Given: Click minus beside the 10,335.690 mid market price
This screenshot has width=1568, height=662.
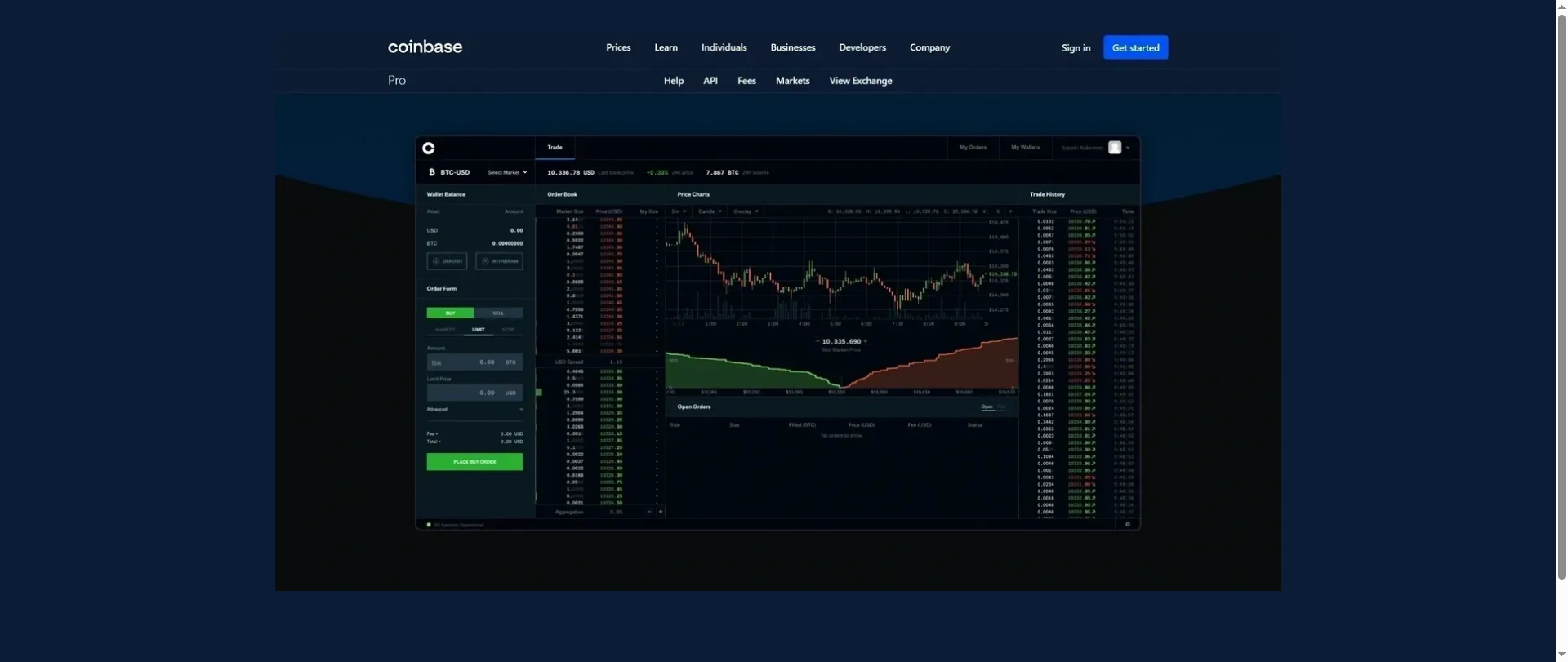Looking at the screenshot, I should pos(817,341).
